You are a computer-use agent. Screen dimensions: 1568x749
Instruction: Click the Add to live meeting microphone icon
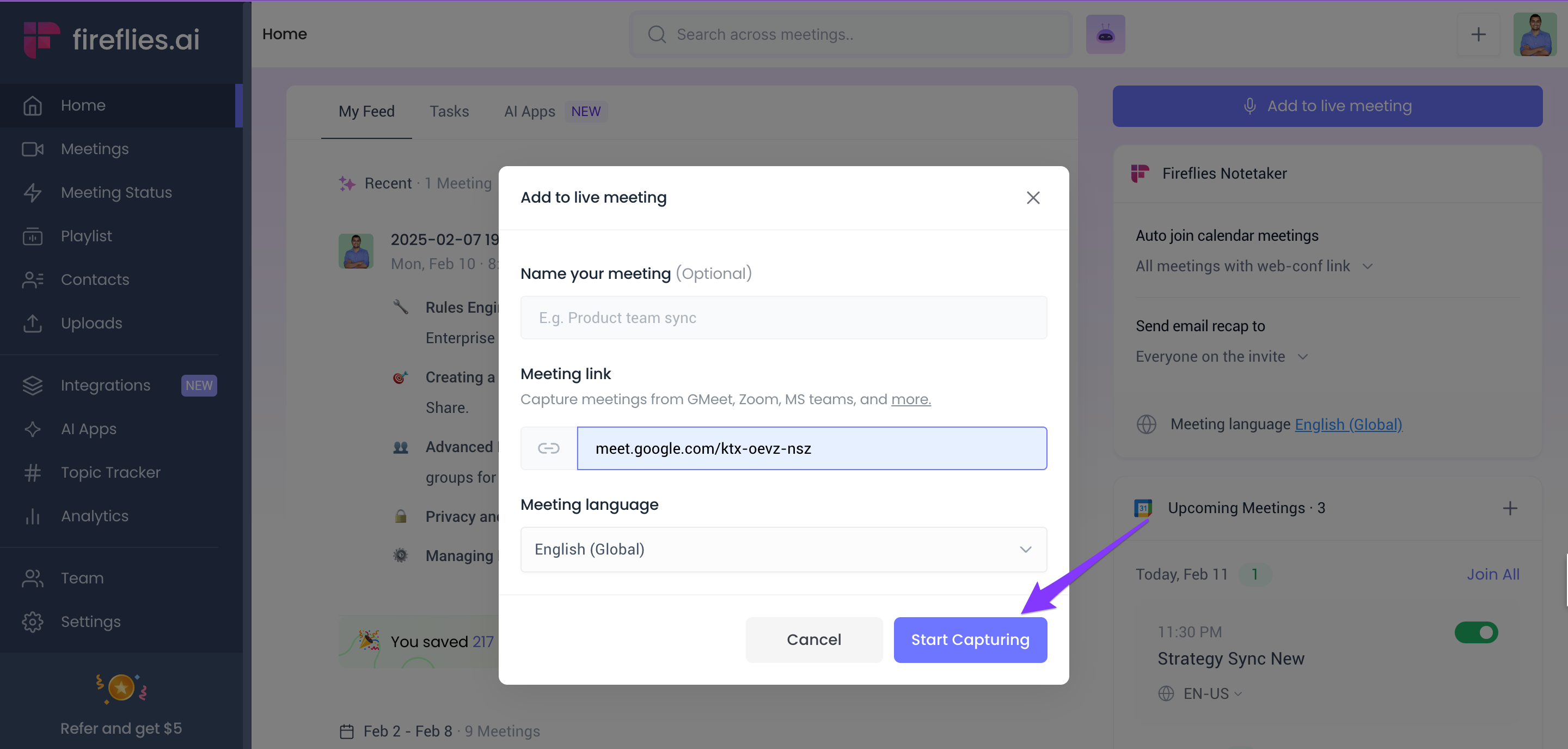click(x=1249, y=106)
